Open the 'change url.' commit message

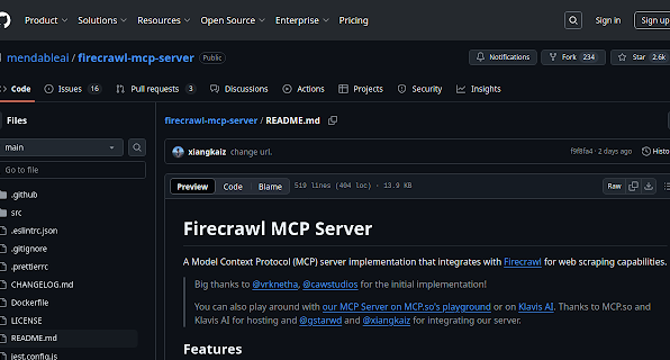pyautogui.click(x=251, y=152)
